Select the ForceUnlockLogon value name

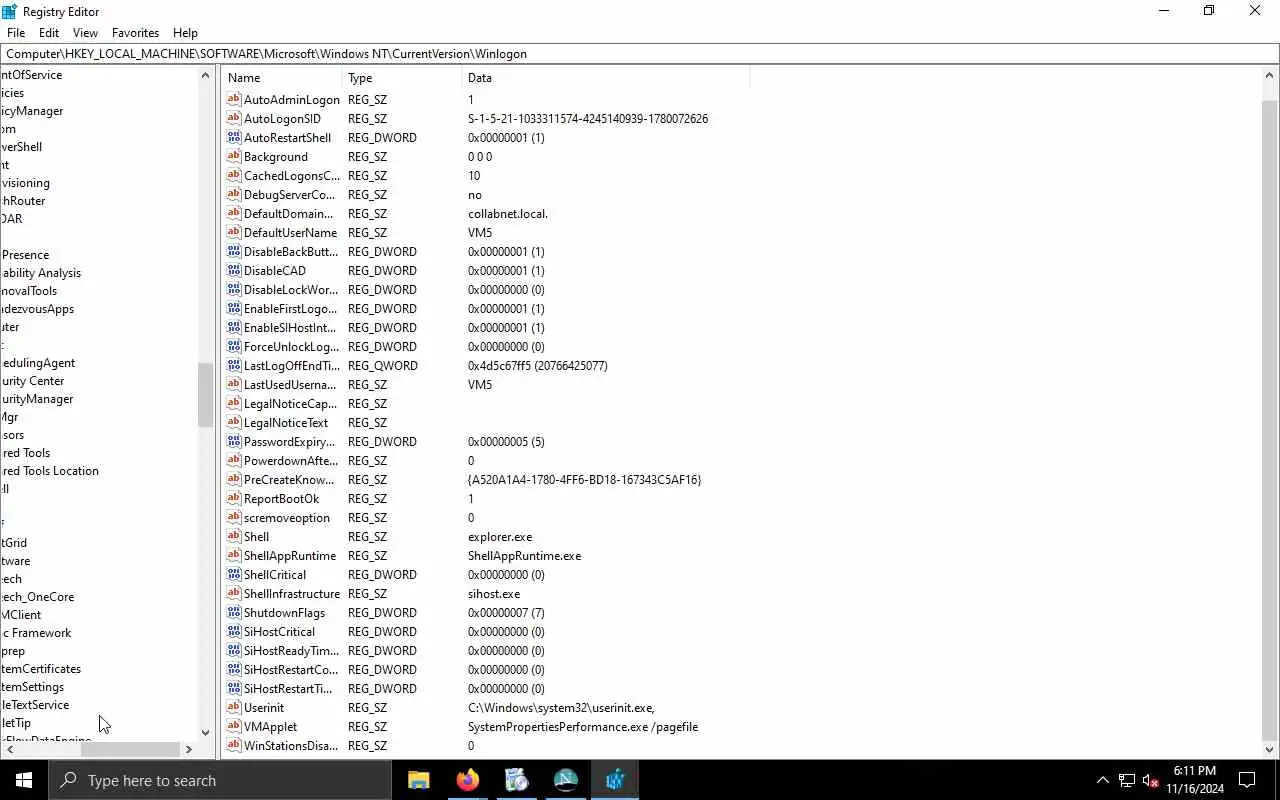pyautogui.click(x=291, y=346)
